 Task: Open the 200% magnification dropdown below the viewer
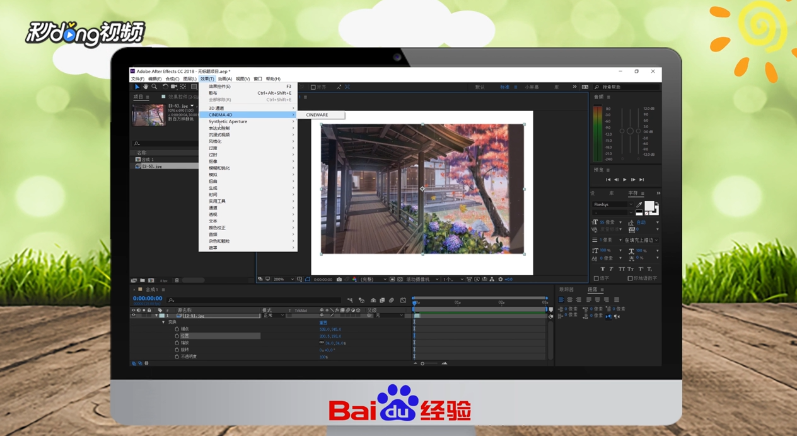(x=284, y=279)
